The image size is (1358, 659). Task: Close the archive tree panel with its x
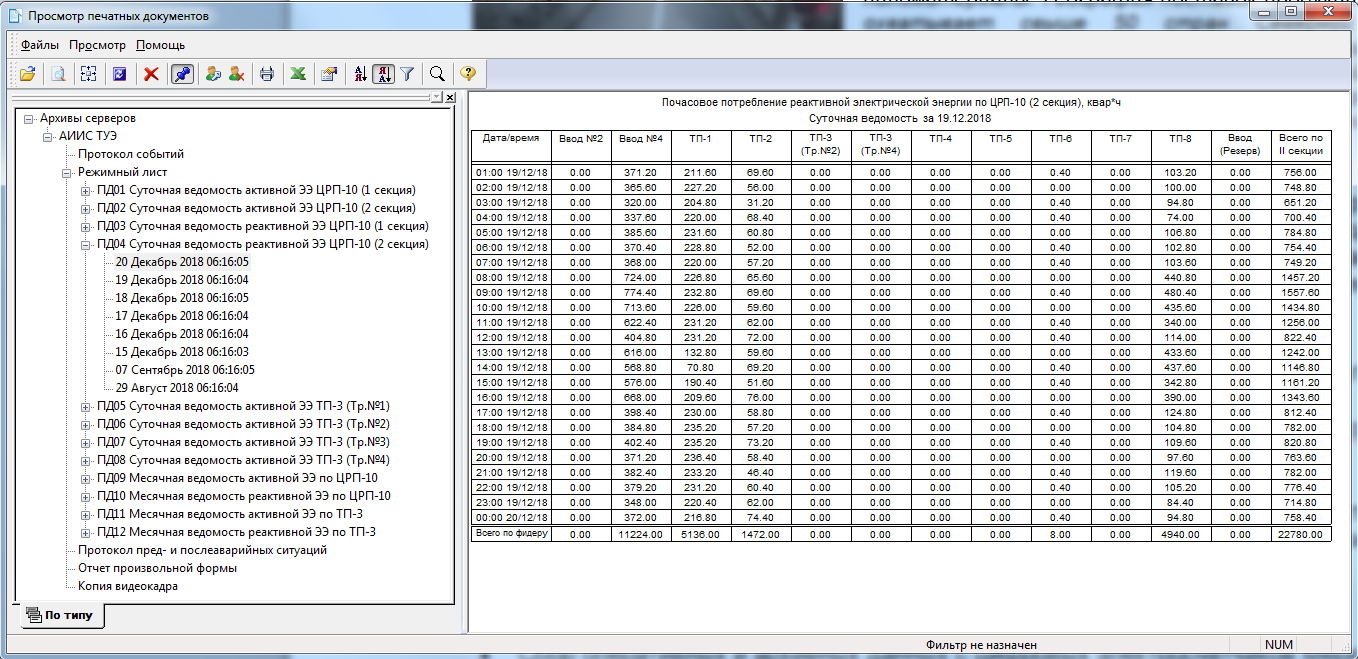click(450, 97)
